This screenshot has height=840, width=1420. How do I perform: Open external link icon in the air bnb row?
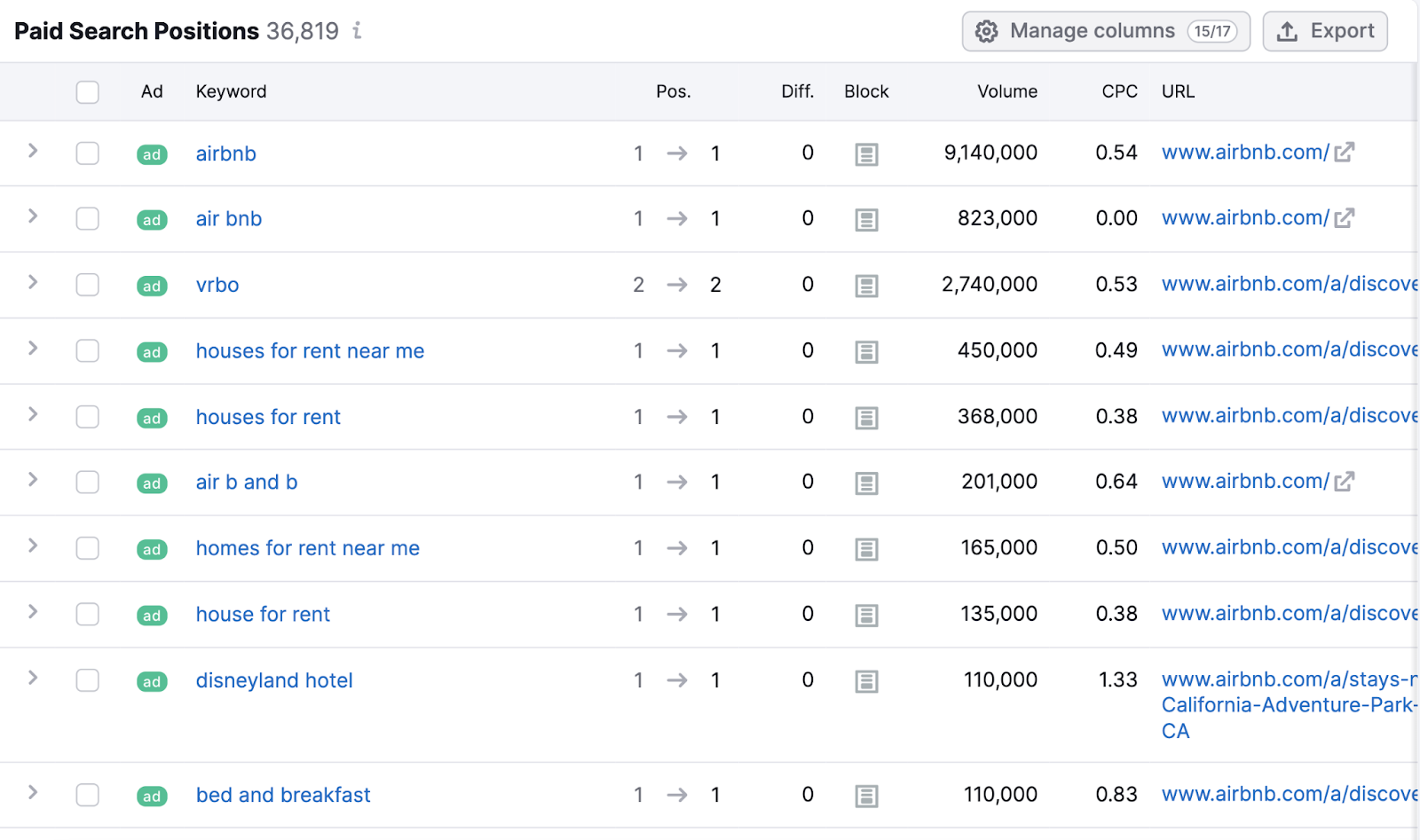click(1345, 217)
